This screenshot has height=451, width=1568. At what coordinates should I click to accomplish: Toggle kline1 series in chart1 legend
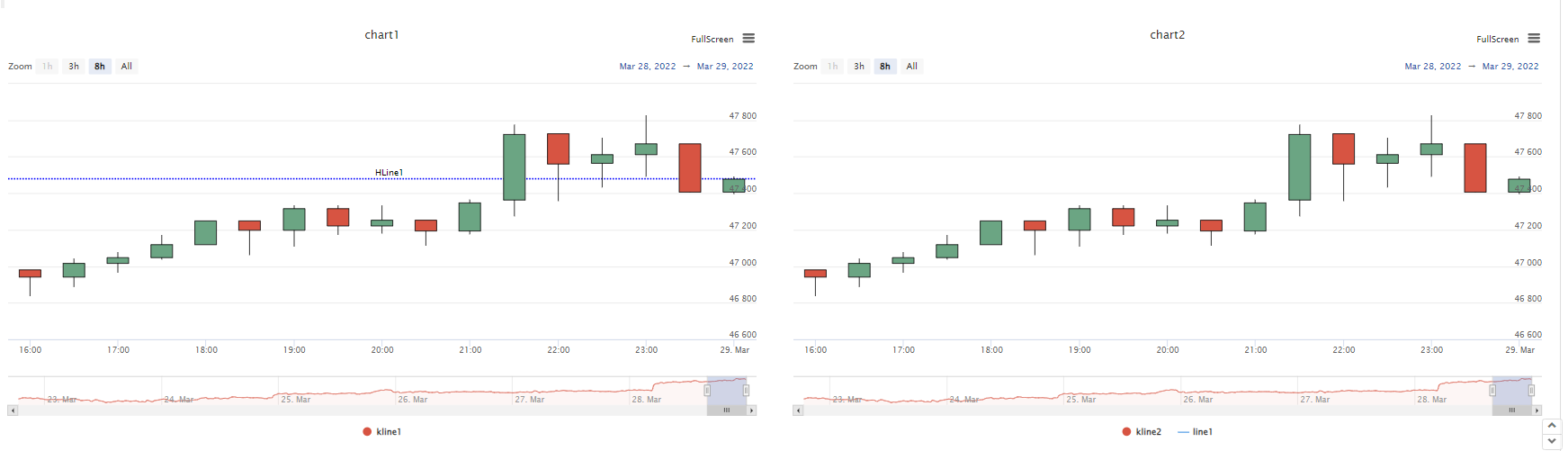pyautogui.click(x=382, y=432)
